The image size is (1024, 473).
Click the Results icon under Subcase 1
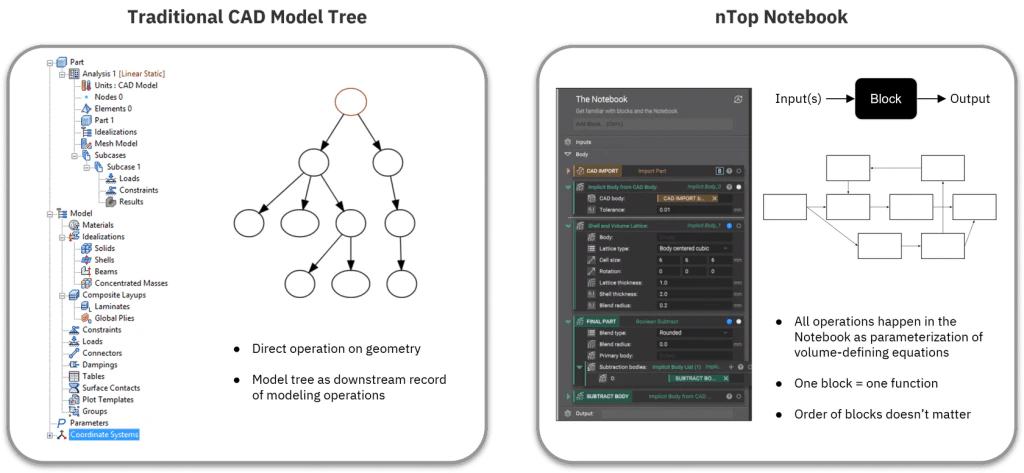(x=111, y=202)
